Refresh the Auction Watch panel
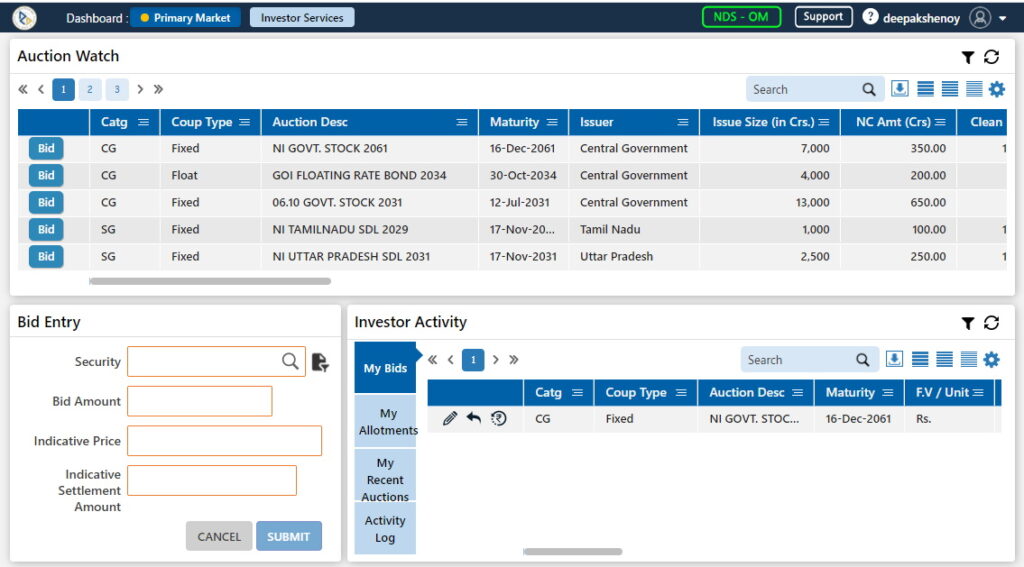 (991, 58)
